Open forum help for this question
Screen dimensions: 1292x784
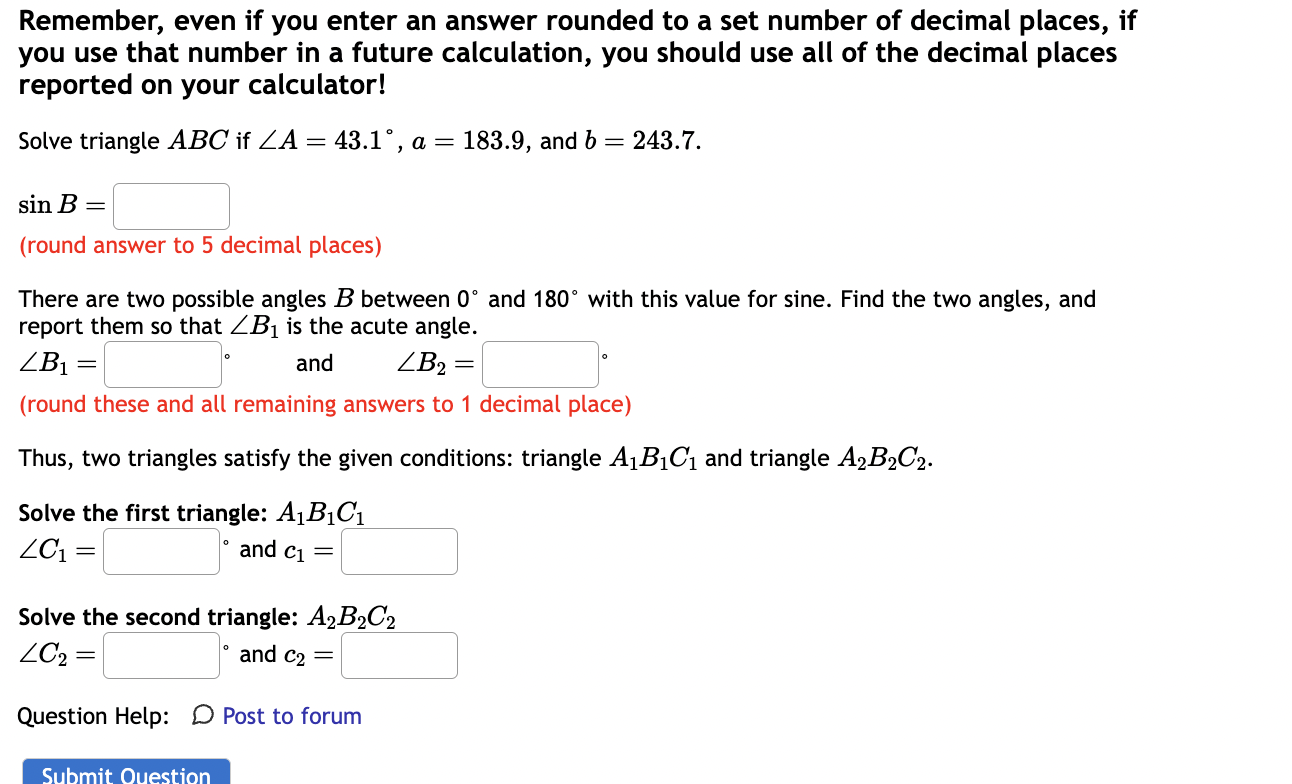290,716
